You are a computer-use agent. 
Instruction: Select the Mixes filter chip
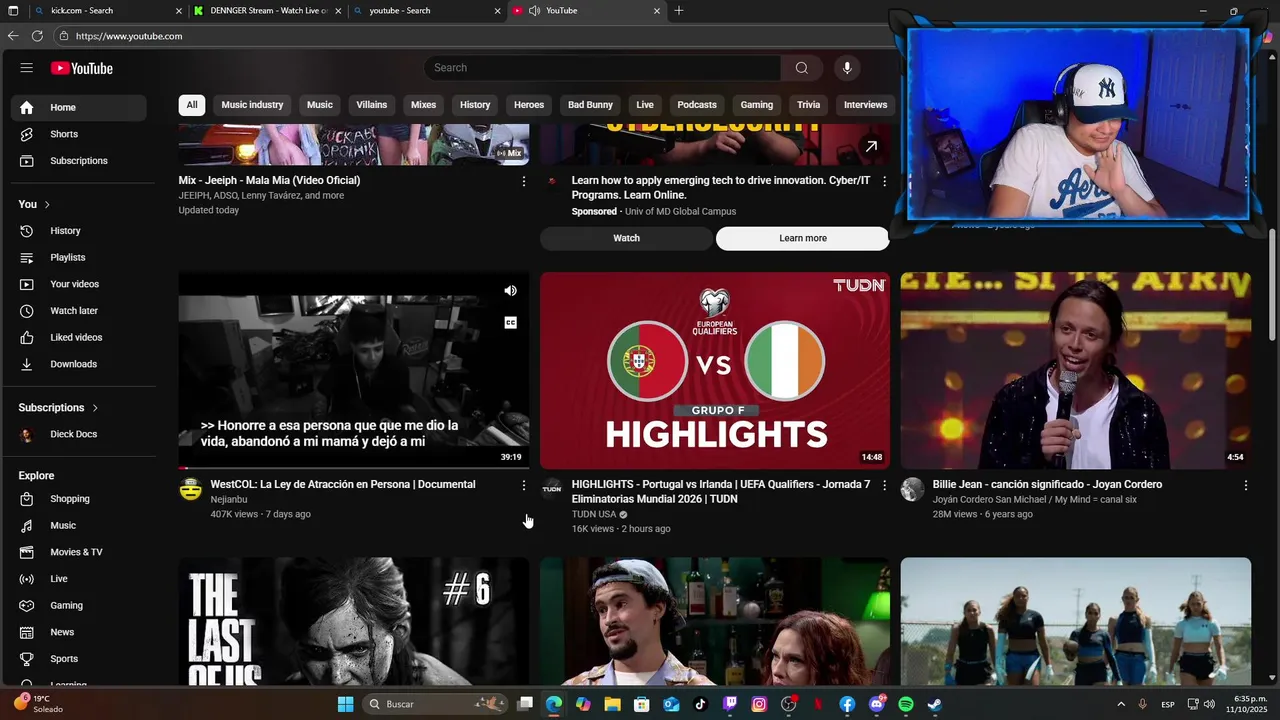point(423,105)
